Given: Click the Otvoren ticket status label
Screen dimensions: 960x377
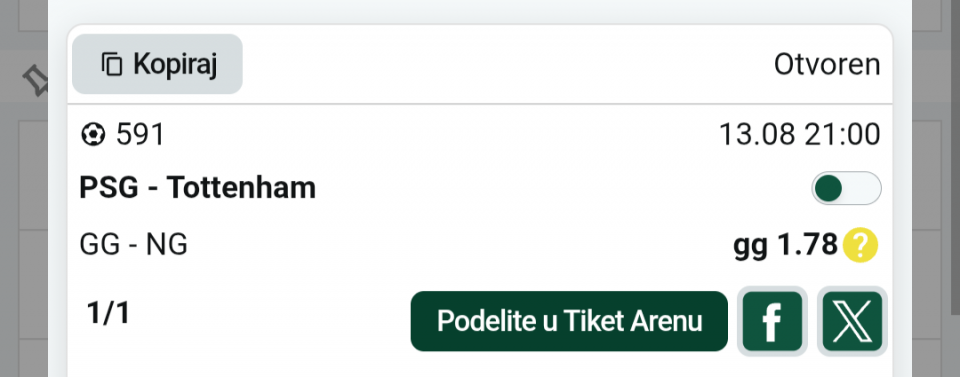Looking at the screenshot, I should (827, 64).
